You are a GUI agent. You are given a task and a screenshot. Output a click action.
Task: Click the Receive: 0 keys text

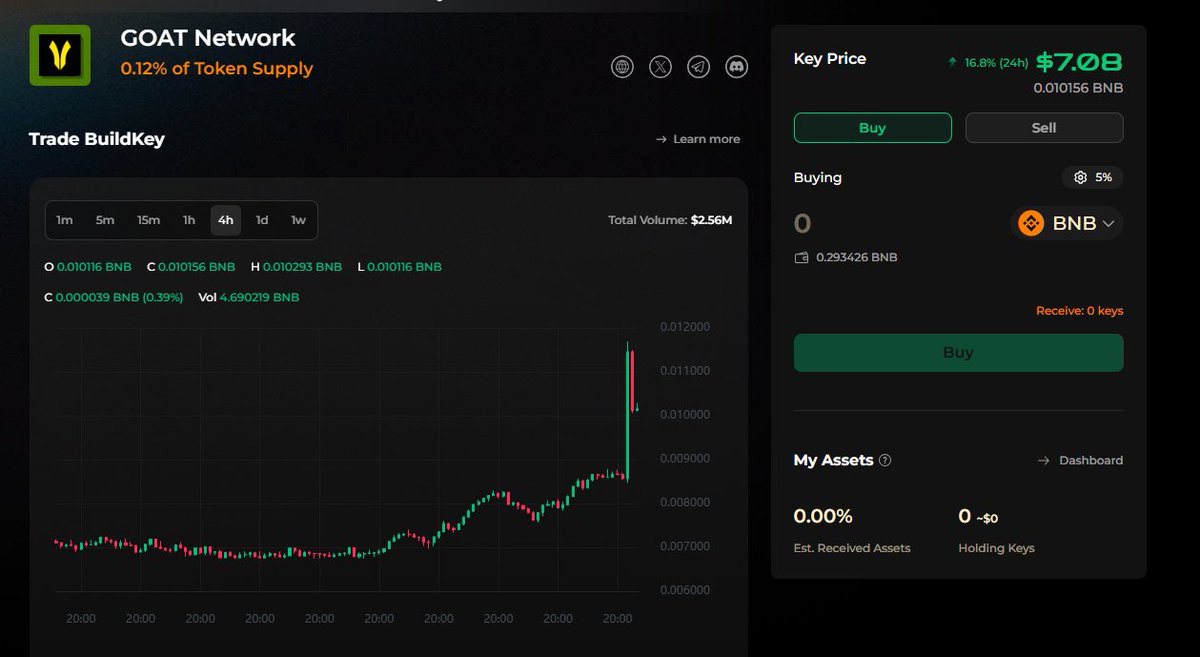tap(1079, 311)
